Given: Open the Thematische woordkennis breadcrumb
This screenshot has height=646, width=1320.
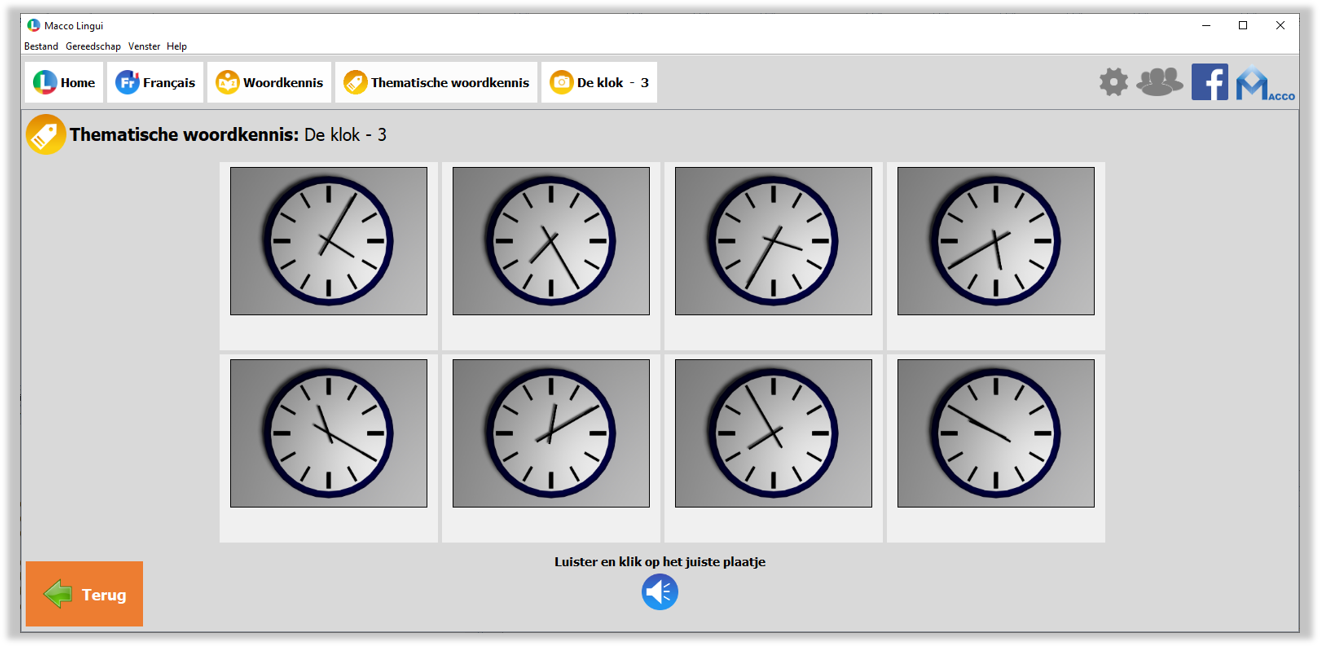Looking at the screenshot, I should click(x=436, y=83).
